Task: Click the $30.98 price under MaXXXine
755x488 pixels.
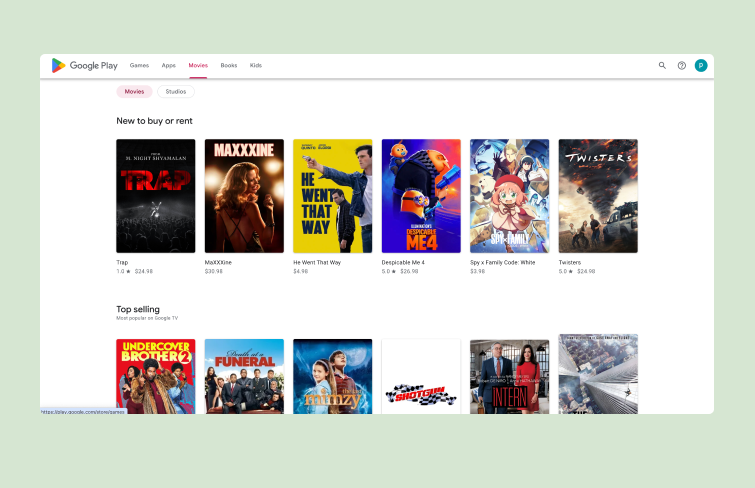Action: click(214, 272)
